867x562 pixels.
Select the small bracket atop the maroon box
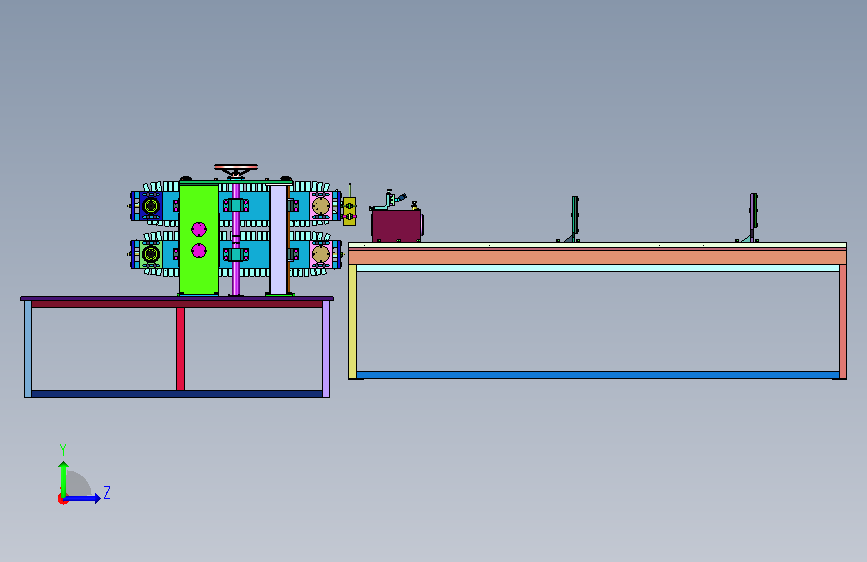click(389, 200)
